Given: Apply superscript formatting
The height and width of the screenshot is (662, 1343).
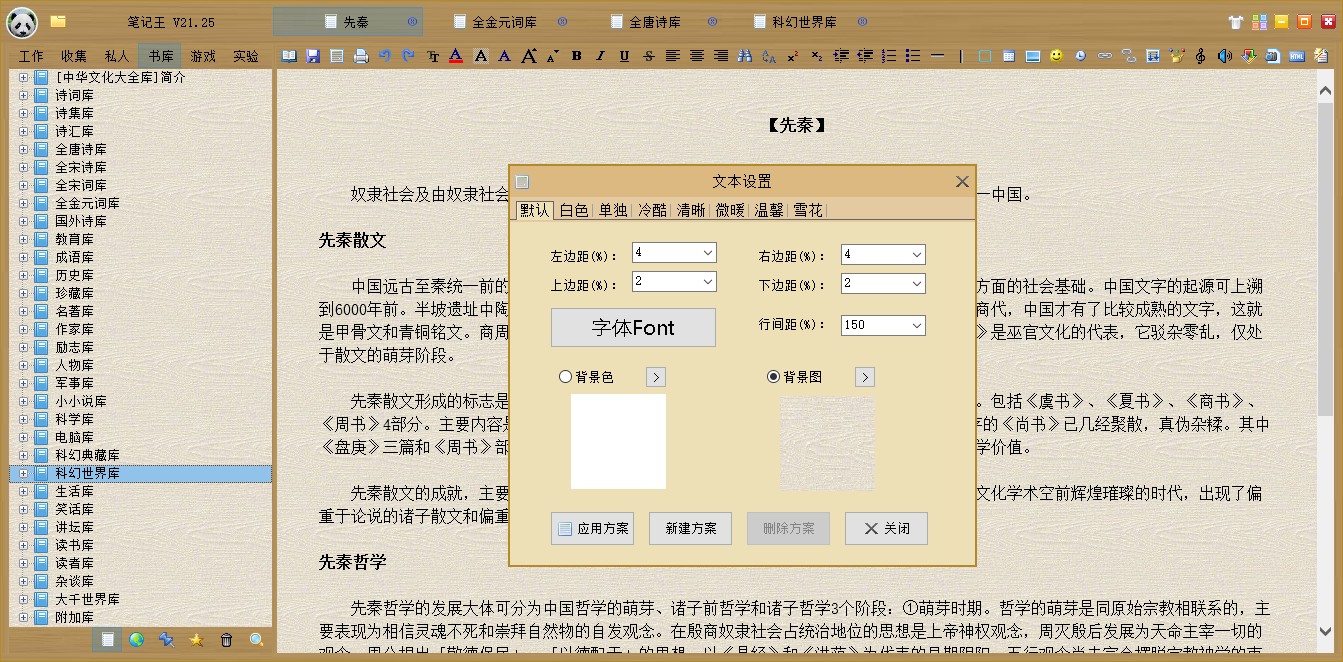Looking at the screenshot, I should tap(792, 57).
